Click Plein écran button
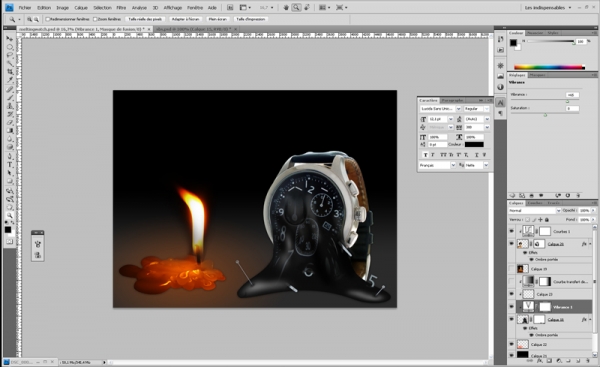This screenshot has height=367, width=600. tap(217, 19)
